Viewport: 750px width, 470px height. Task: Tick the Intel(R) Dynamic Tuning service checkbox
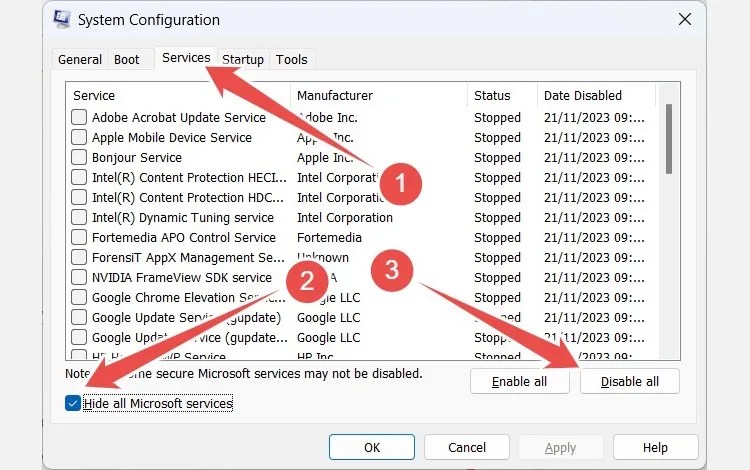[x=79, y=217]
